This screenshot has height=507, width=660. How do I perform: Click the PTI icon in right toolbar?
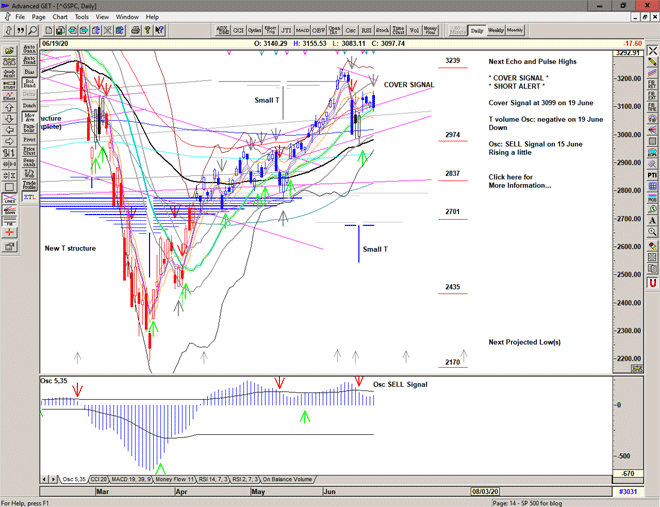[652, 175]
